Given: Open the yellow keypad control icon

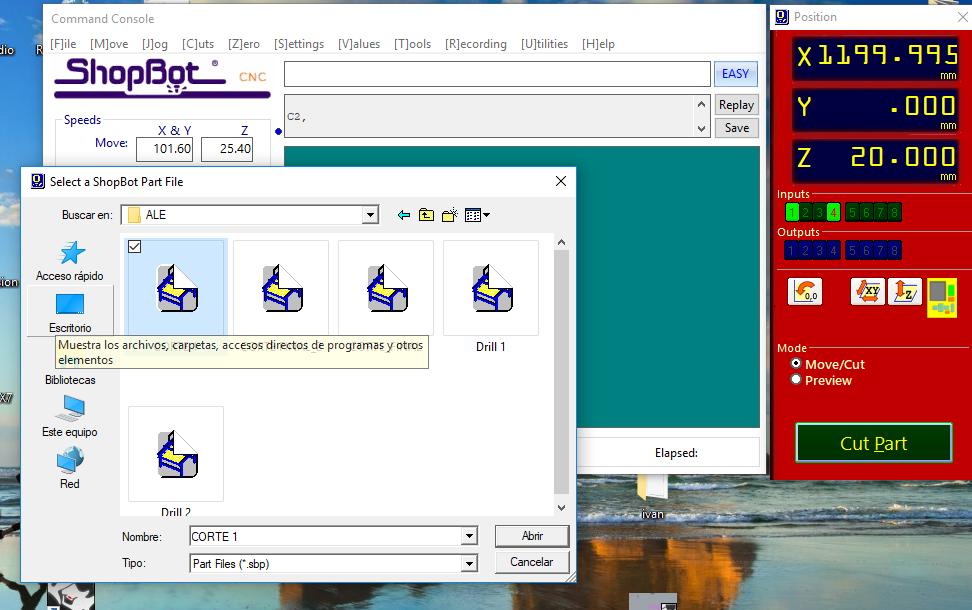Looking at the screenshot, I should [x=942, y=298].
